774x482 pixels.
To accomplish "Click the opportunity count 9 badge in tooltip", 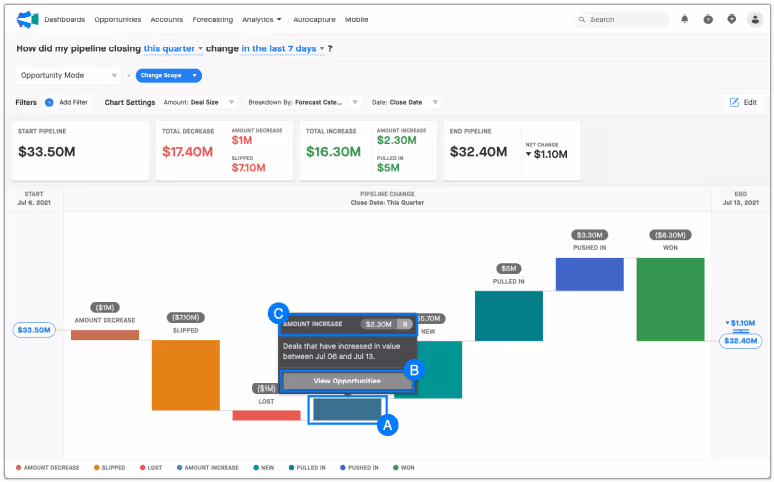I will [x=405, y=324].
